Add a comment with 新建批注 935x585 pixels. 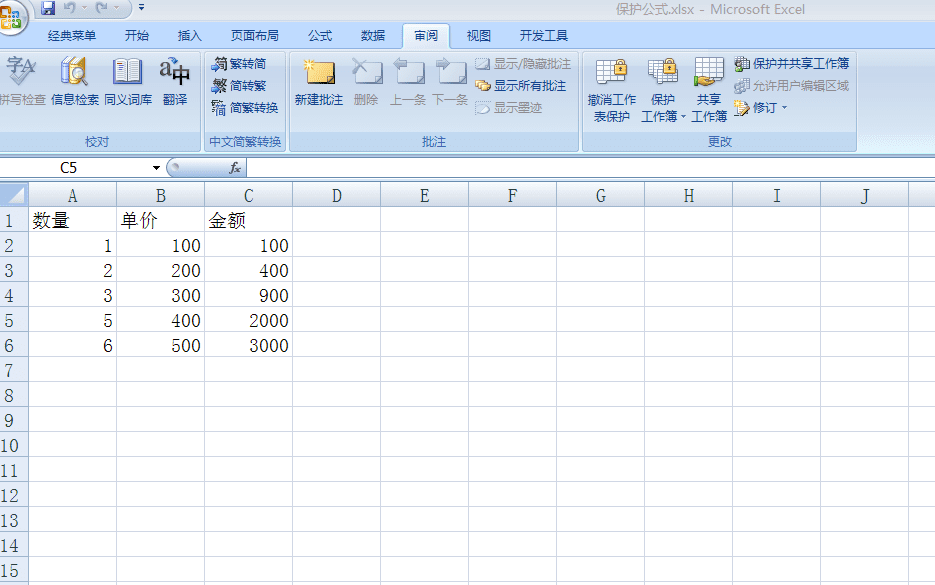point(318,82)
